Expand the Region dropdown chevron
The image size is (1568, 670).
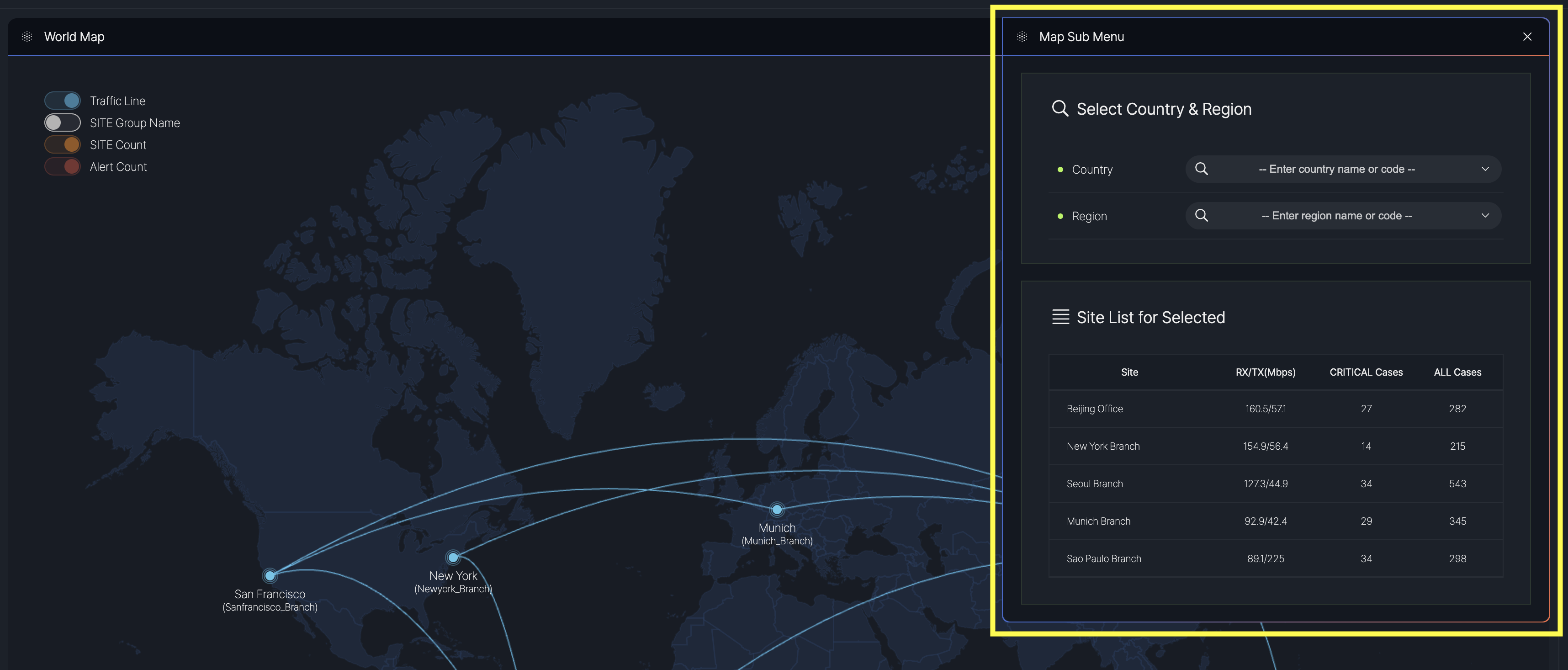pos(1484,216)
